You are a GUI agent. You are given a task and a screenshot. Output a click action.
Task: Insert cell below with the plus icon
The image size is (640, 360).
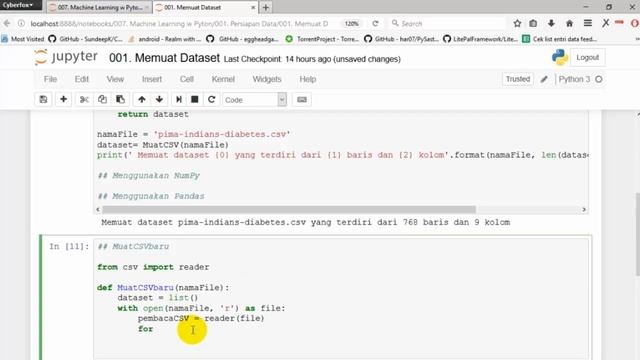[64, 100]
